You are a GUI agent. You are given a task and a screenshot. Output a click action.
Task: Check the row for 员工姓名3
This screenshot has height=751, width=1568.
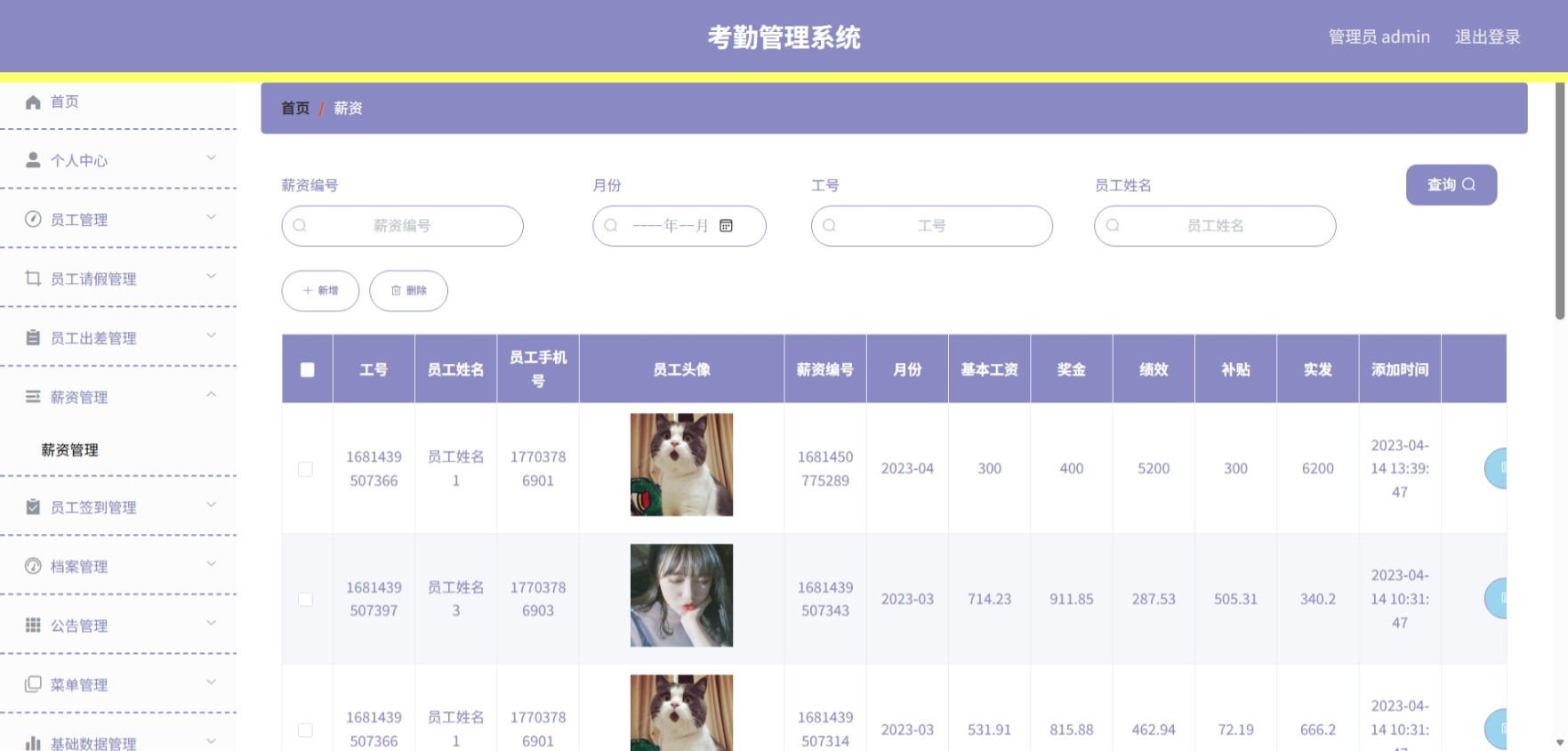click(305, 600)
